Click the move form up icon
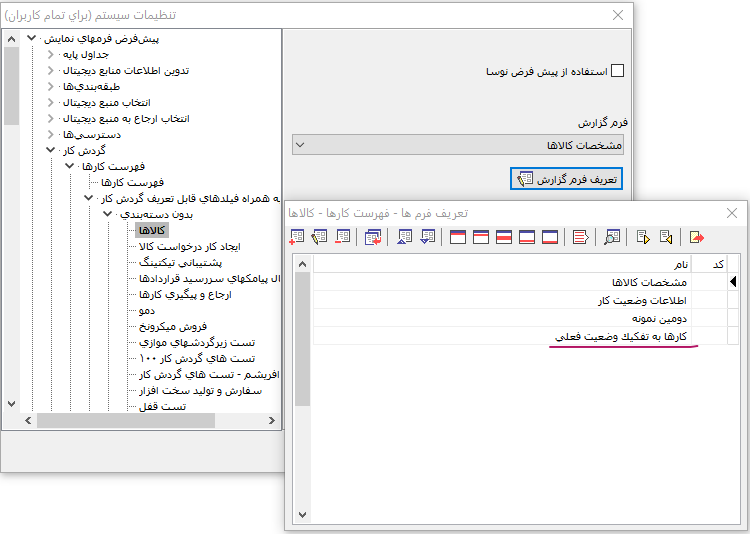 pos(404,237)
